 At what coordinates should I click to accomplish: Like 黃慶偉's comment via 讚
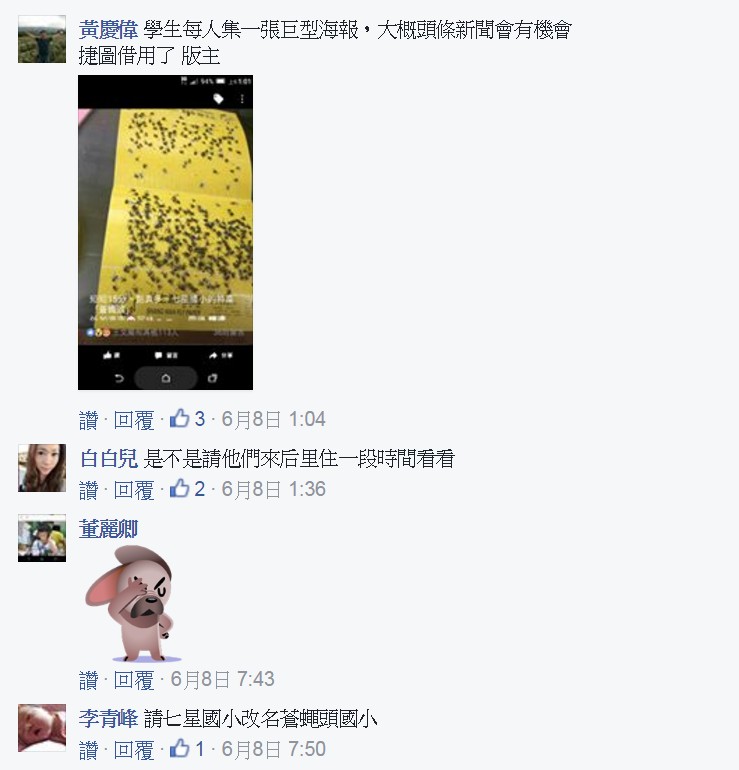(x=88, y=420)
